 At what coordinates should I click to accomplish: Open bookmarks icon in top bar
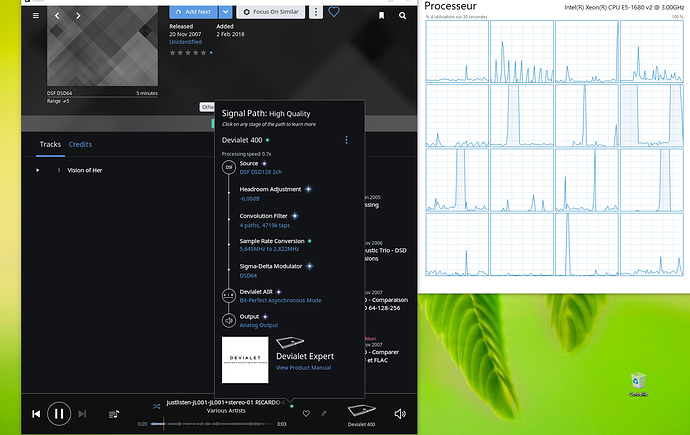382,15
